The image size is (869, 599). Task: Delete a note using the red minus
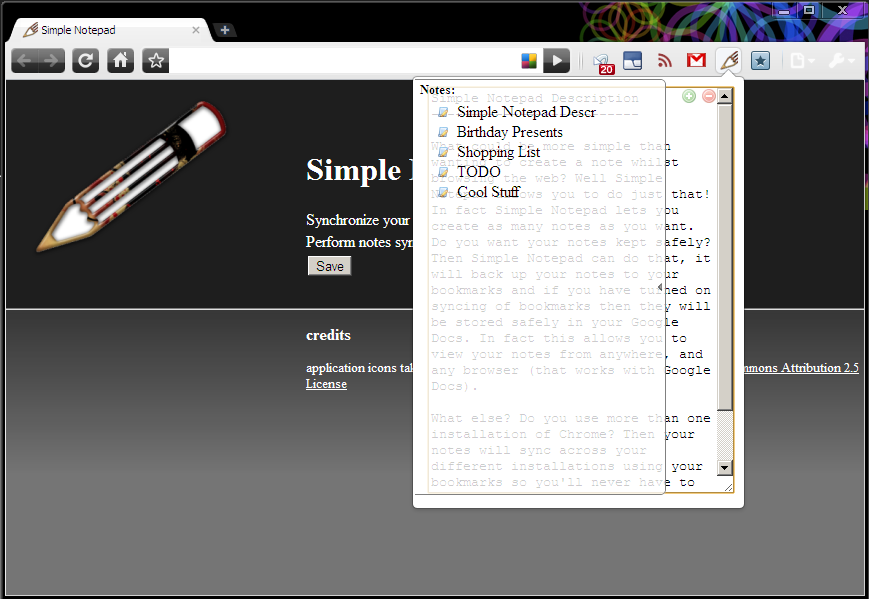coord(709,96)
